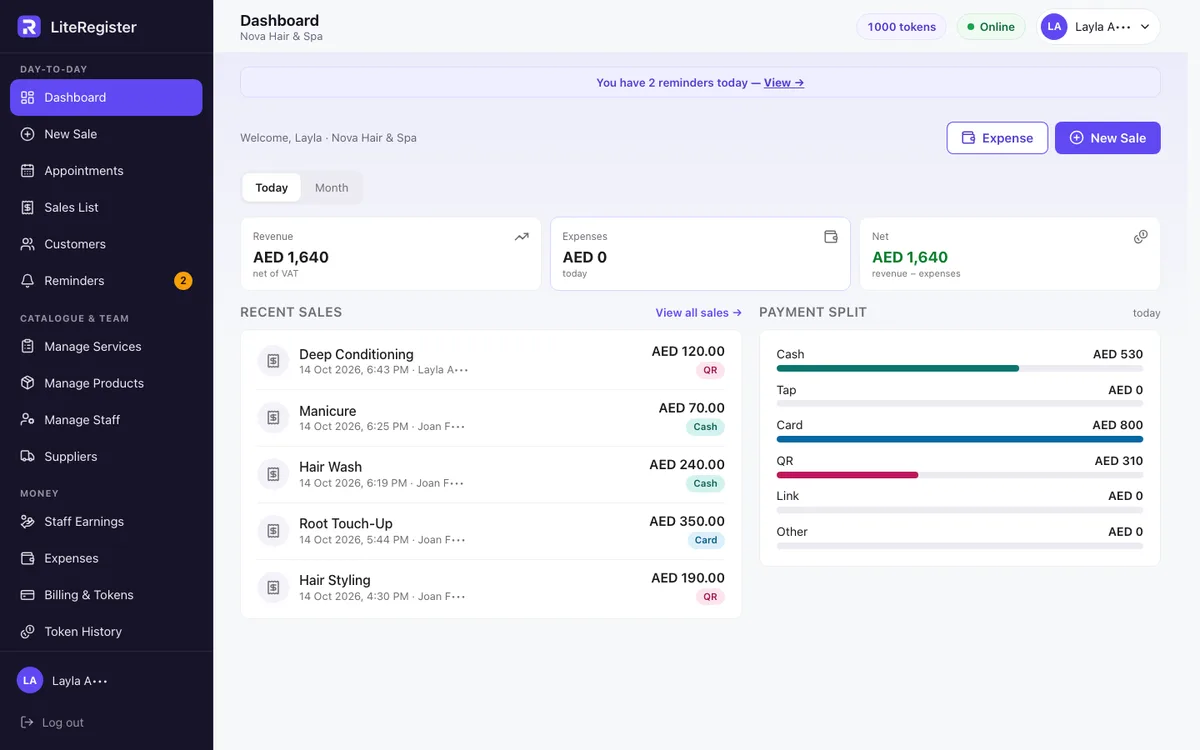The image size is (1200, 750).
Task: Click the Log out arrow icon
Action: coord(27,722)
